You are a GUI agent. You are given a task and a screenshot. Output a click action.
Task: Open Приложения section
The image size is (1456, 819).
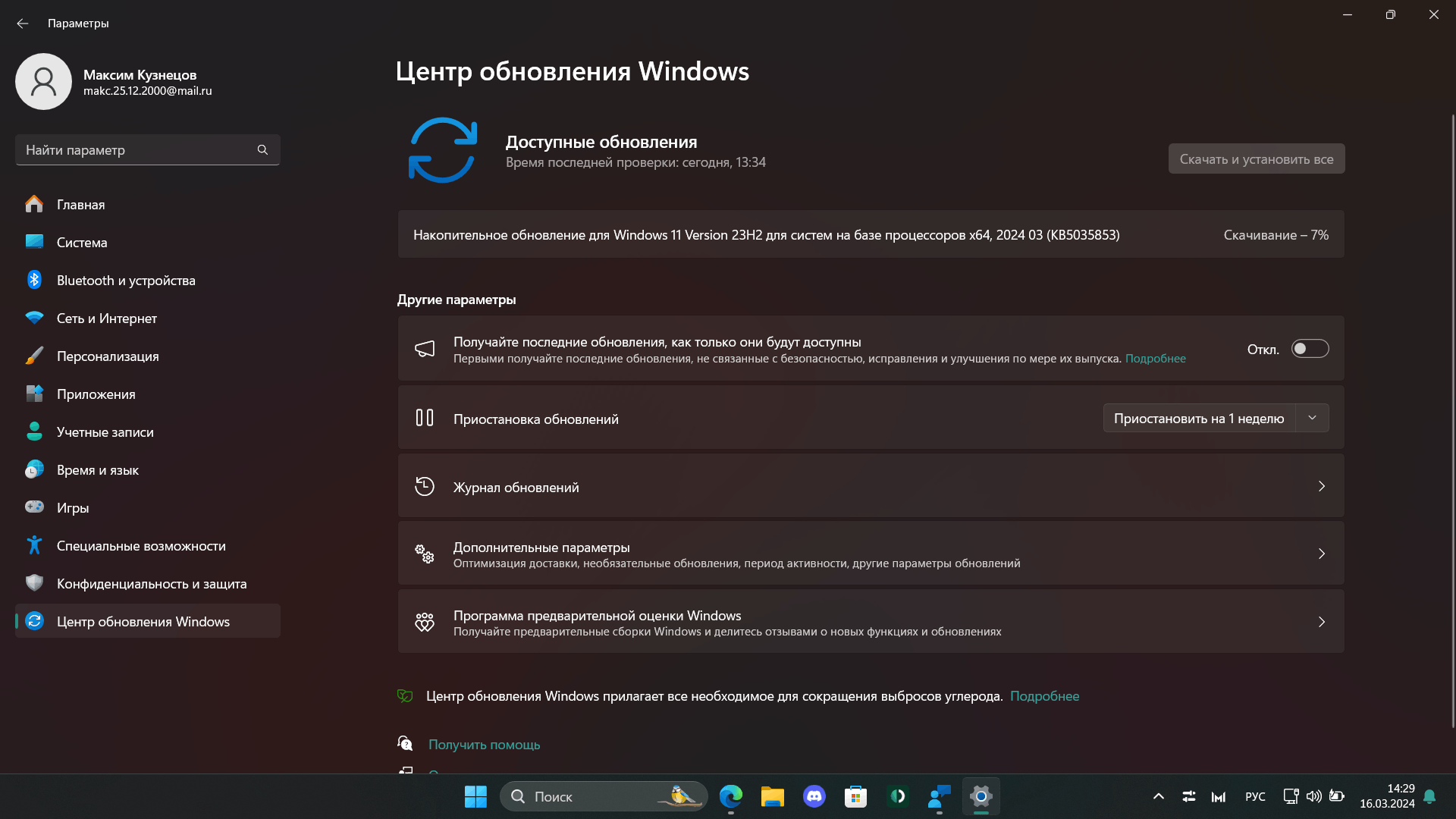(148, 394)
